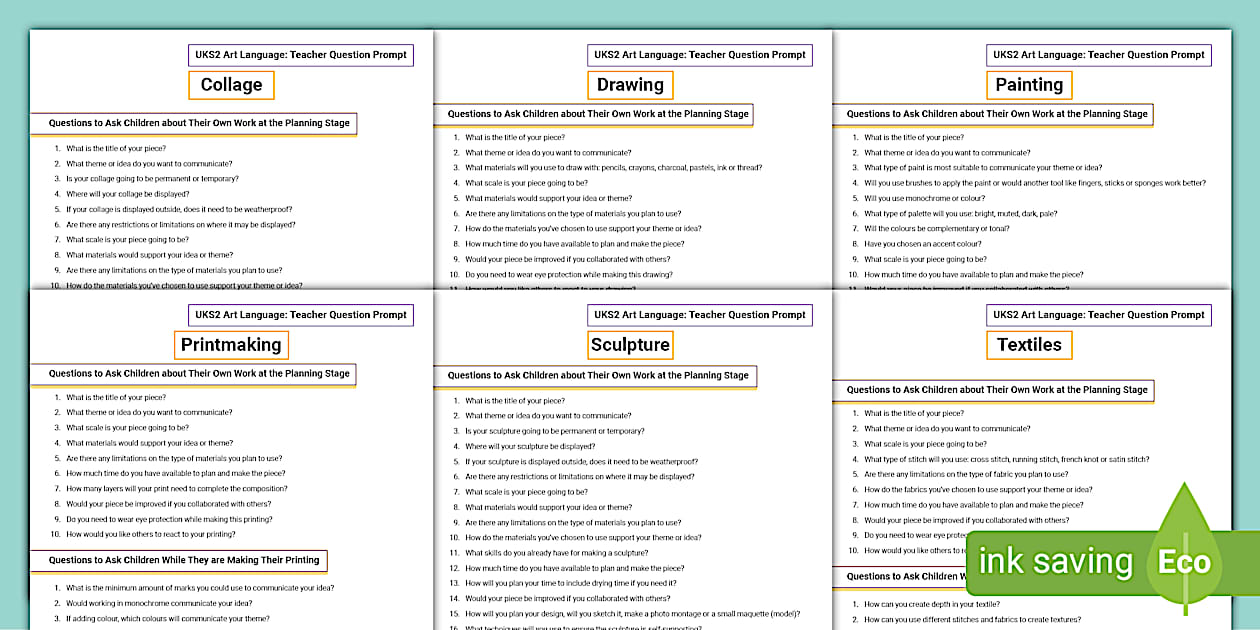Click the green Eco leaf icon

1185,560
